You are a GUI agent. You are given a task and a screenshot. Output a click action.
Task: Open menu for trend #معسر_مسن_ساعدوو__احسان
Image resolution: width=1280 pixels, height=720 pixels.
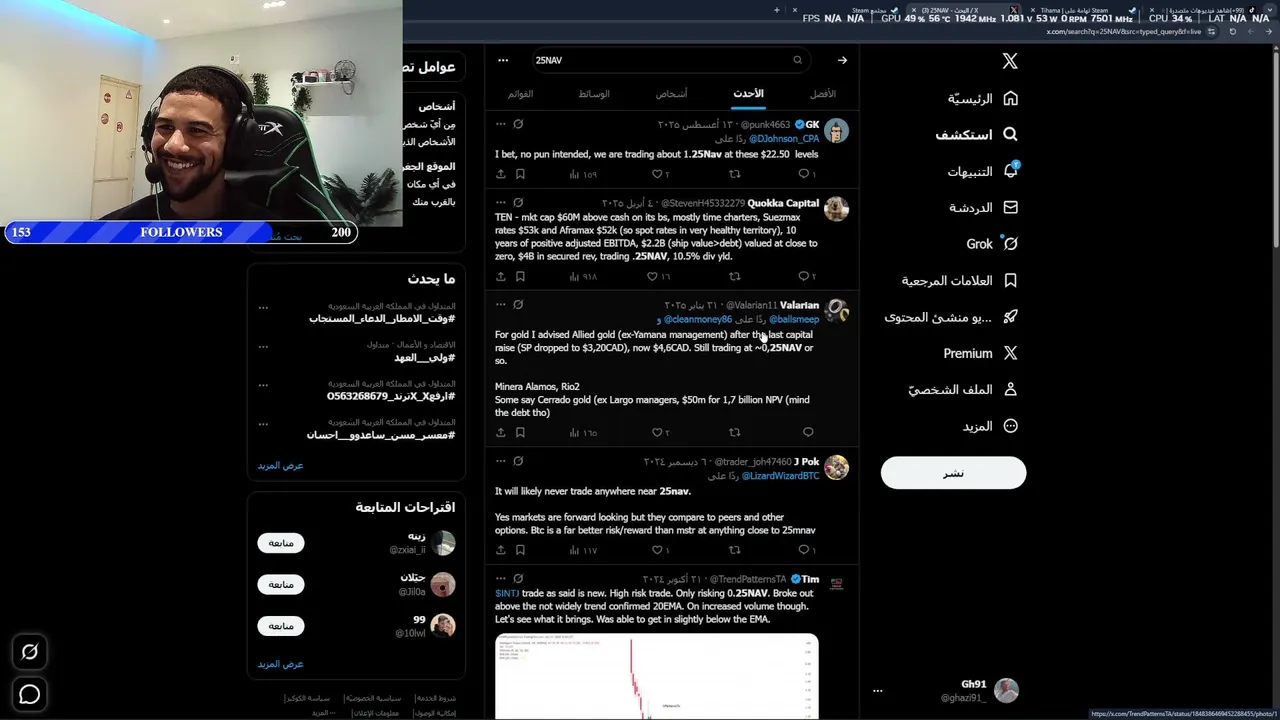pyautogui.click(x=263, y=423)
